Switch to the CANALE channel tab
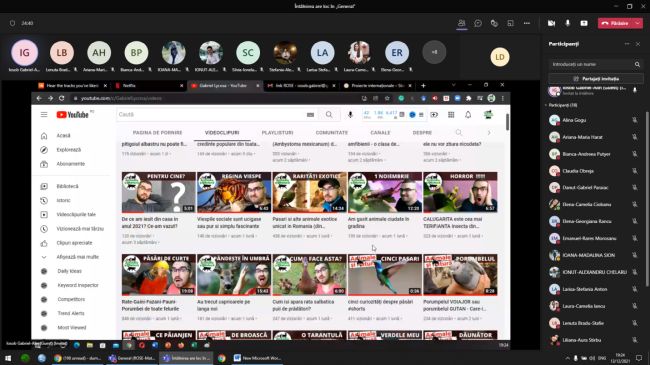The width and height of the screenshot is (650, 365). 380,133
